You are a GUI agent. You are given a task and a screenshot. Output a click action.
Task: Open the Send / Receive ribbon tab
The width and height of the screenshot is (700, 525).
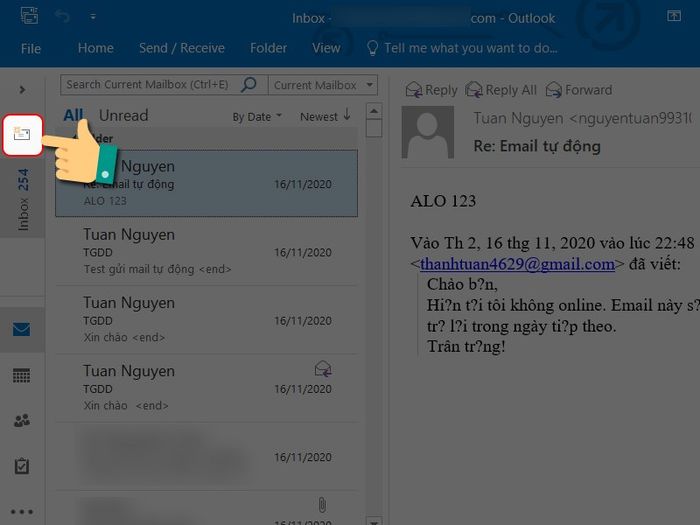[181, 48]
